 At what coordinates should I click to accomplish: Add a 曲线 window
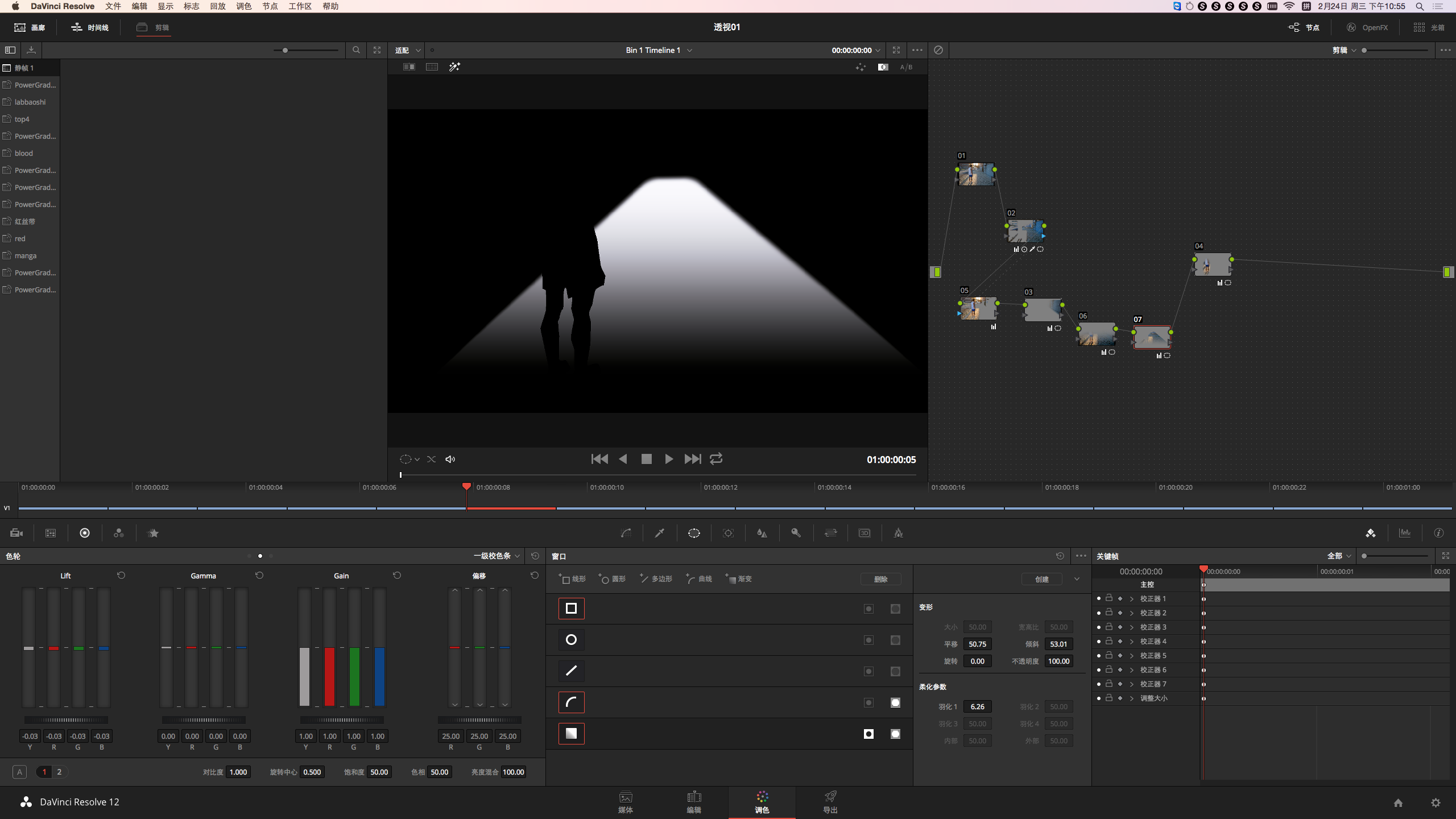click(x=699, y=579)
